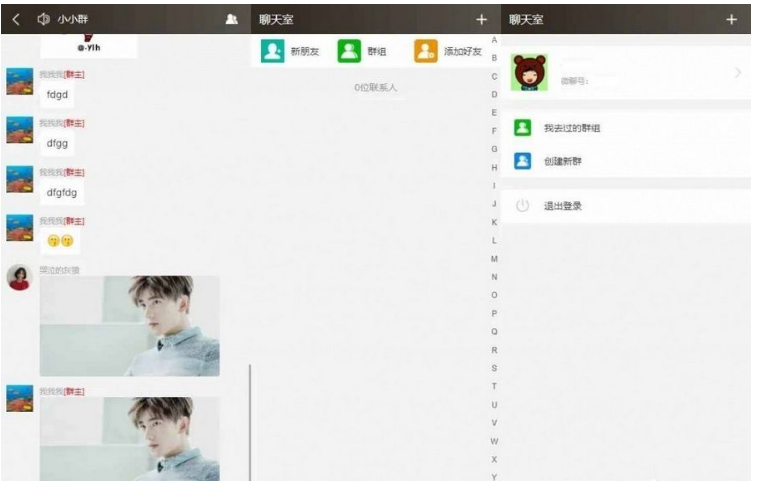
Task: Select the 'dfgfdg' message bubble
Action: coord(62,192)
